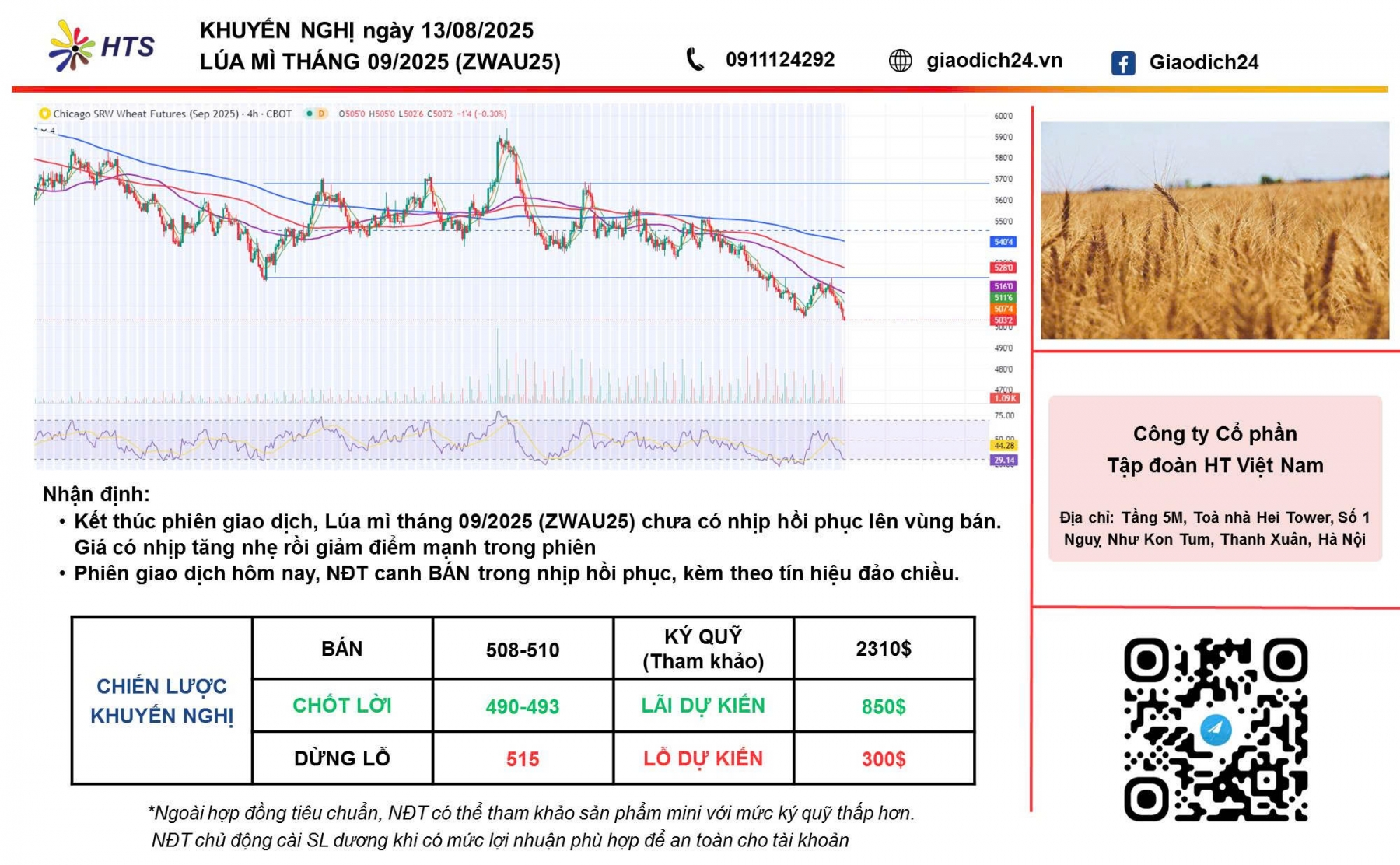Viewport: 1400px width, 865px height.
Task: Click the note about cài SL dương
Action: pyautogui.click(x=500, y=840)
